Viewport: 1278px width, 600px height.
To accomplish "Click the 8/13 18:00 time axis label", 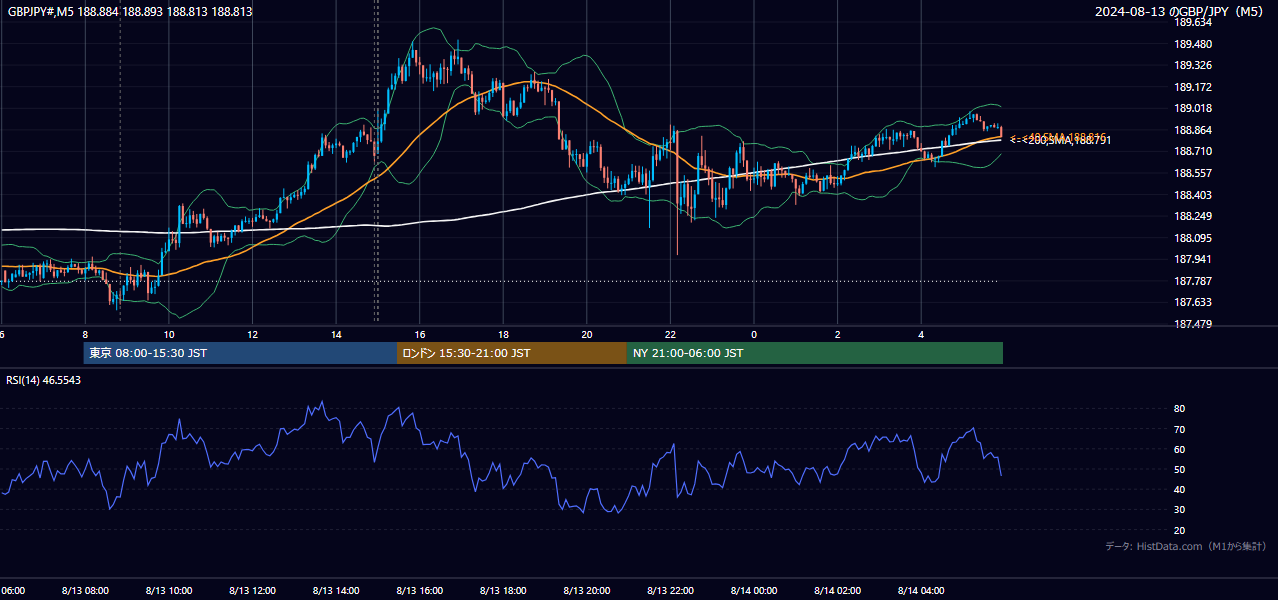I will tap(503, 590).
